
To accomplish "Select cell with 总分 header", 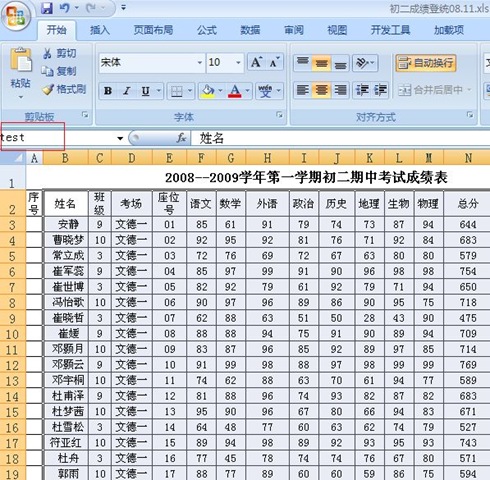I will tap(467, 203).
